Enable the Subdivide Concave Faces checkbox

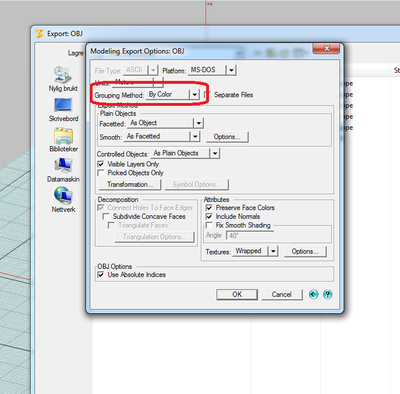106,217
